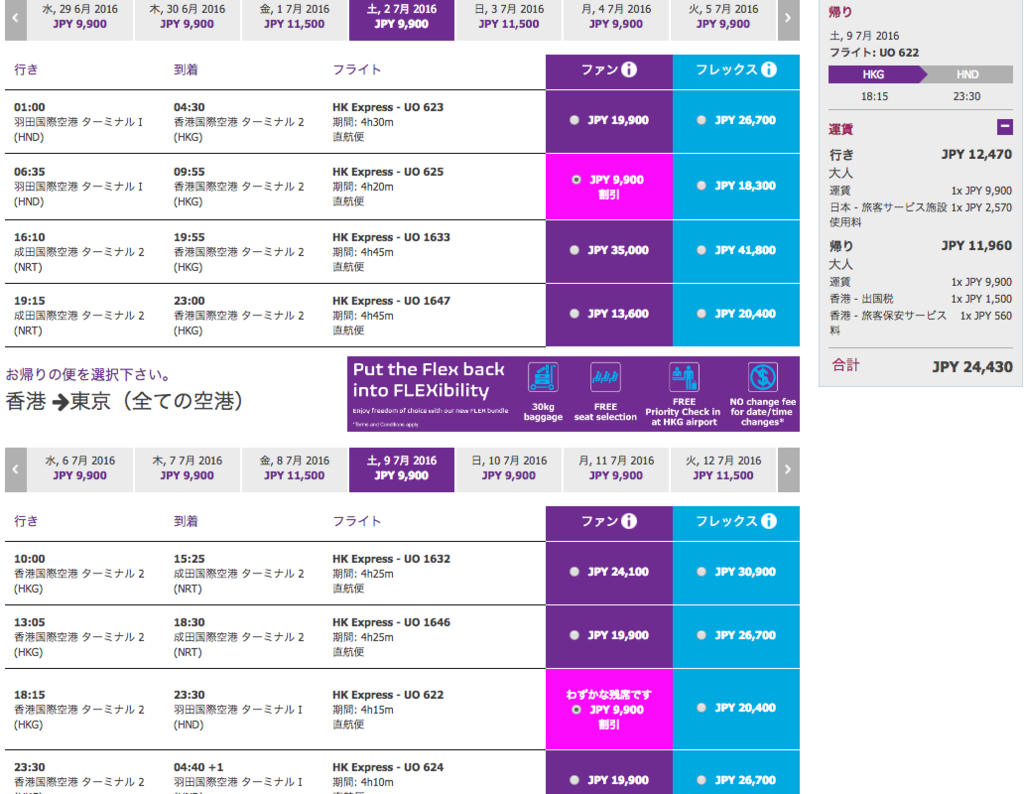Viewport: 1024px width, 794px height.
Task: Select the JPY 24,100 Fun fare for UO 1632
Action: point(574,572)
